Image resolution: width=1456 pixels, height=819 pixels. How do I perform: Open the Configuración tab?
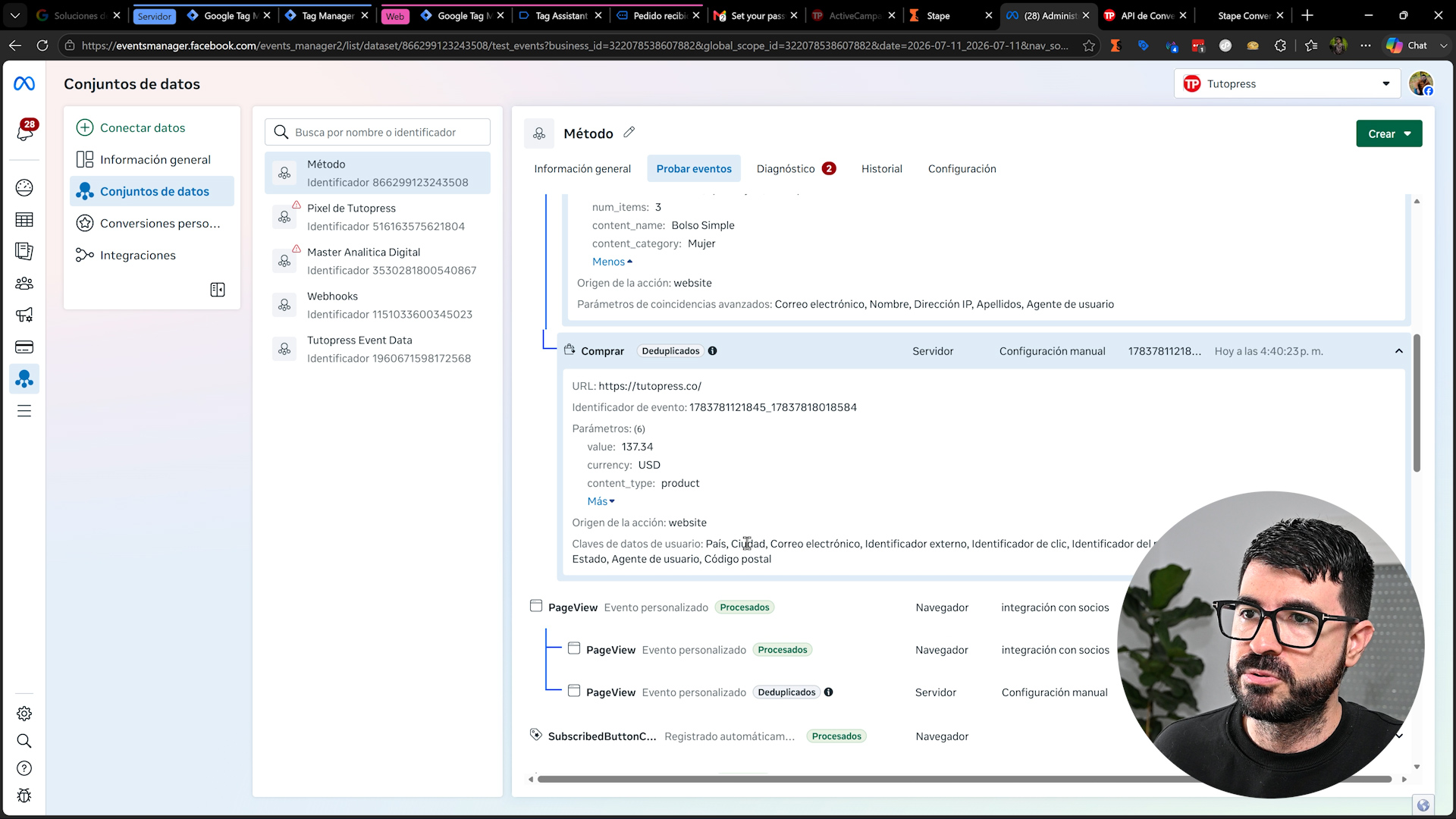coord(962,168)
